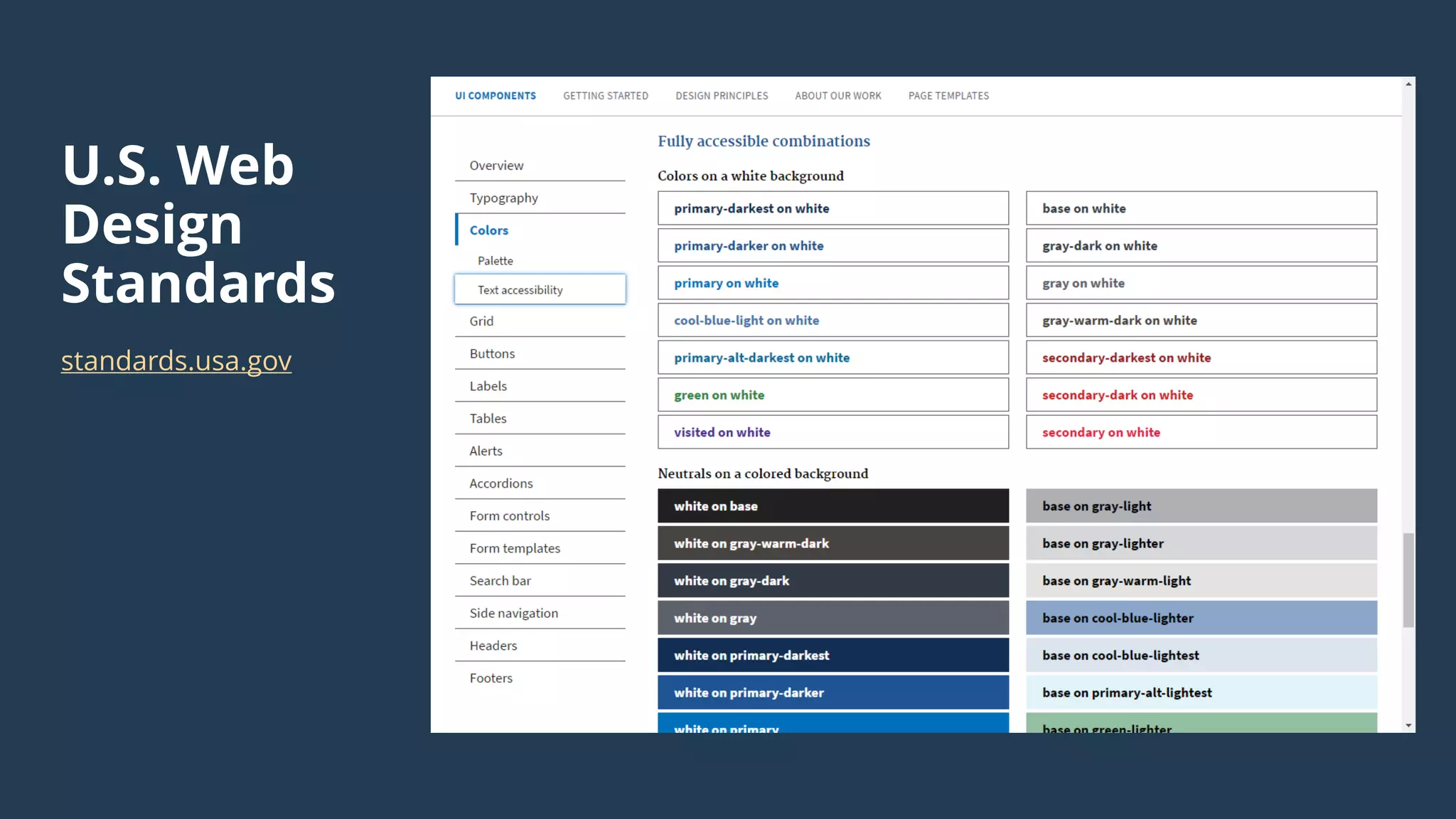Click 'base on primary-alt-lightest' swatch
The height and width of the screenshot is (819, 1456).
pyautogui.click(x=1201, y=692)
